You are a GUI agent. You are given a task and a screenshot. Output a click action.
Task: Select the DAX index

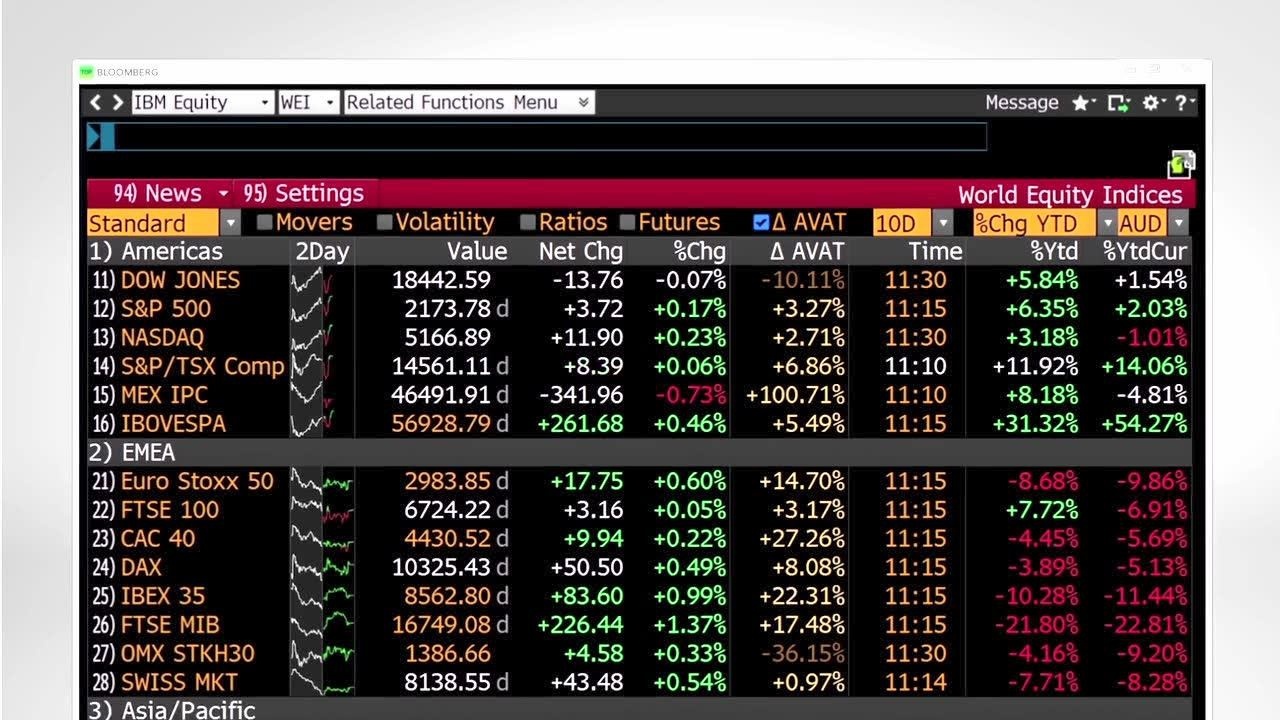141,568
